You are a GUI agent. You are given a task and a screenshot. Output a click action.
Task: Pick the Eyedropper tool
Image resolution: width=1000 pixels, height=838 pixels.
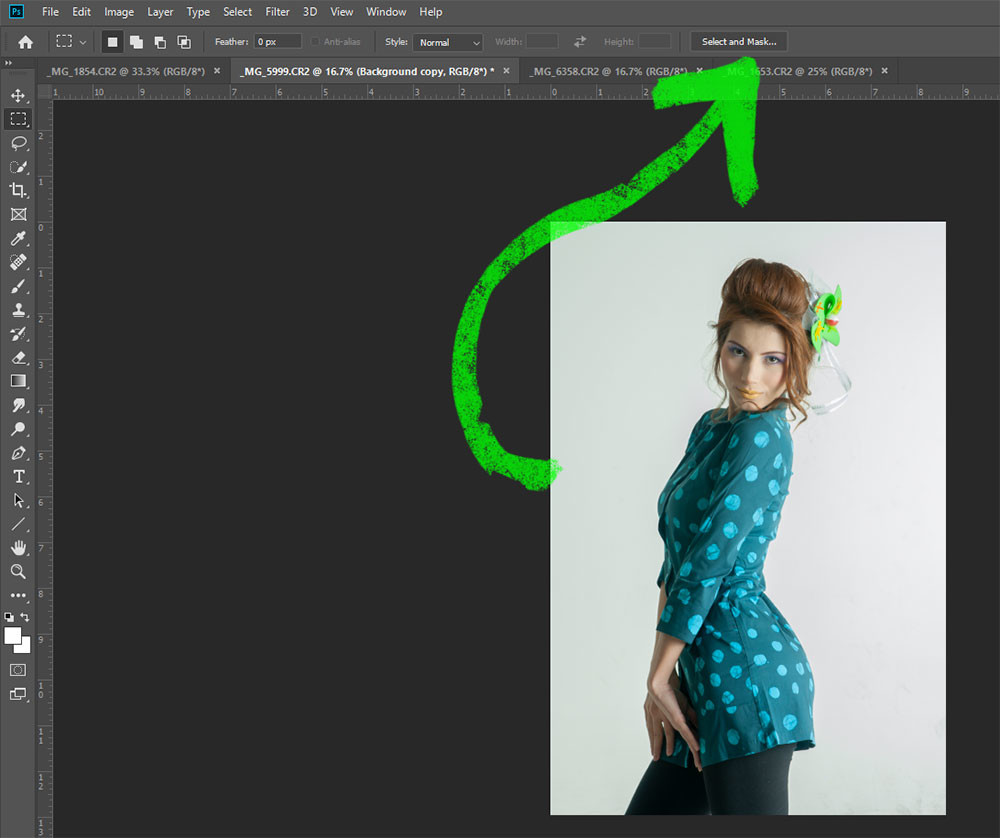pos(18,238)
